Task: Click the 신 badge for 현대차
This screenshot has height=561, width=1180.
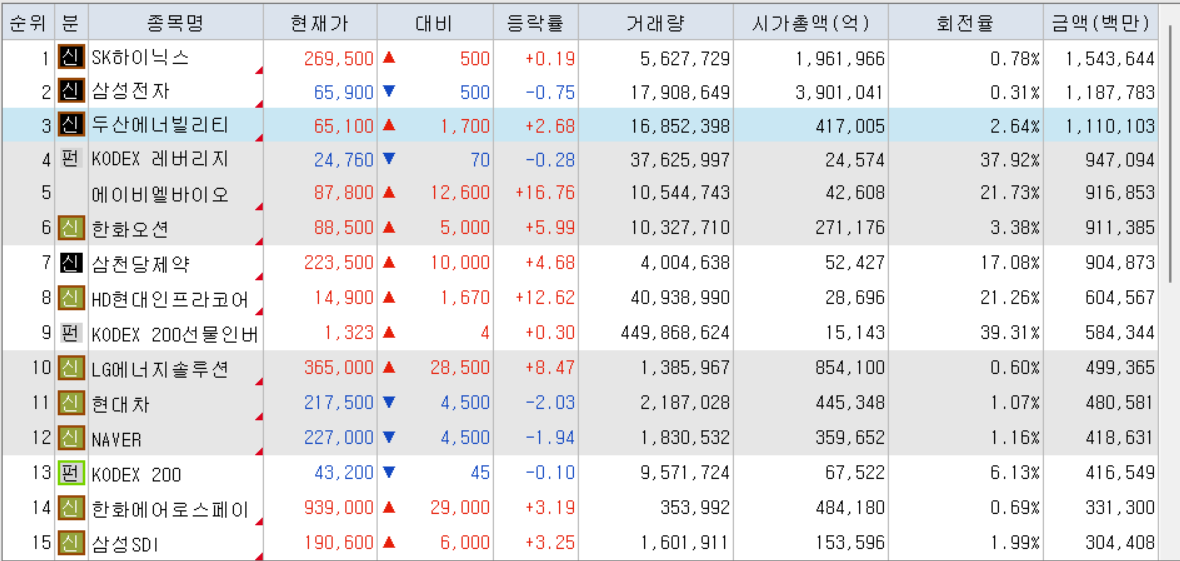Action: click(70, 403)
